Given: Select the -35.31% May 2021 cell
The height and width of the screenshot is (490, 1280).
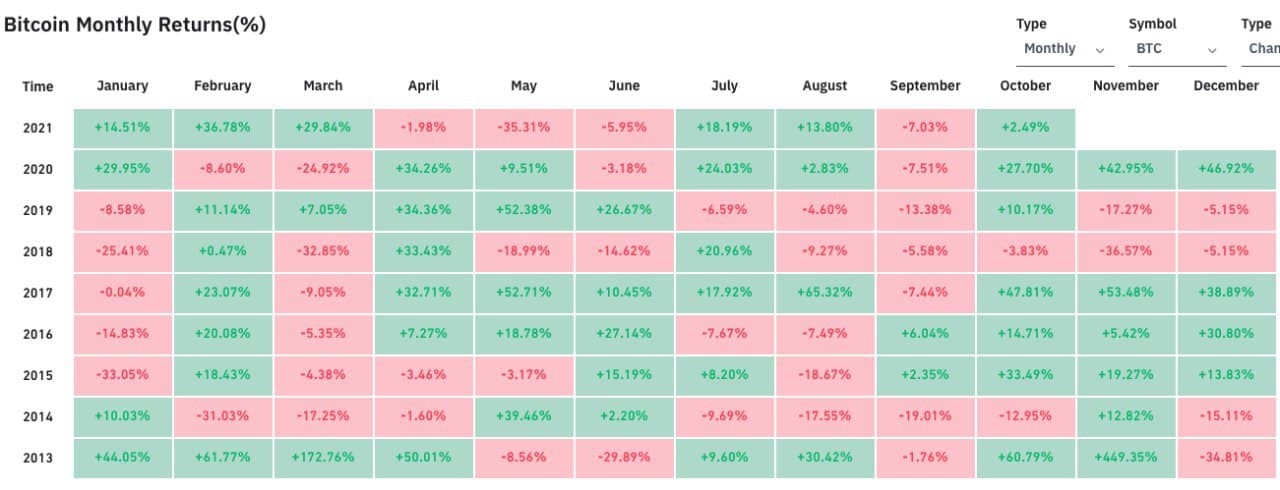Looking at the screenshot, I should 524,128.
